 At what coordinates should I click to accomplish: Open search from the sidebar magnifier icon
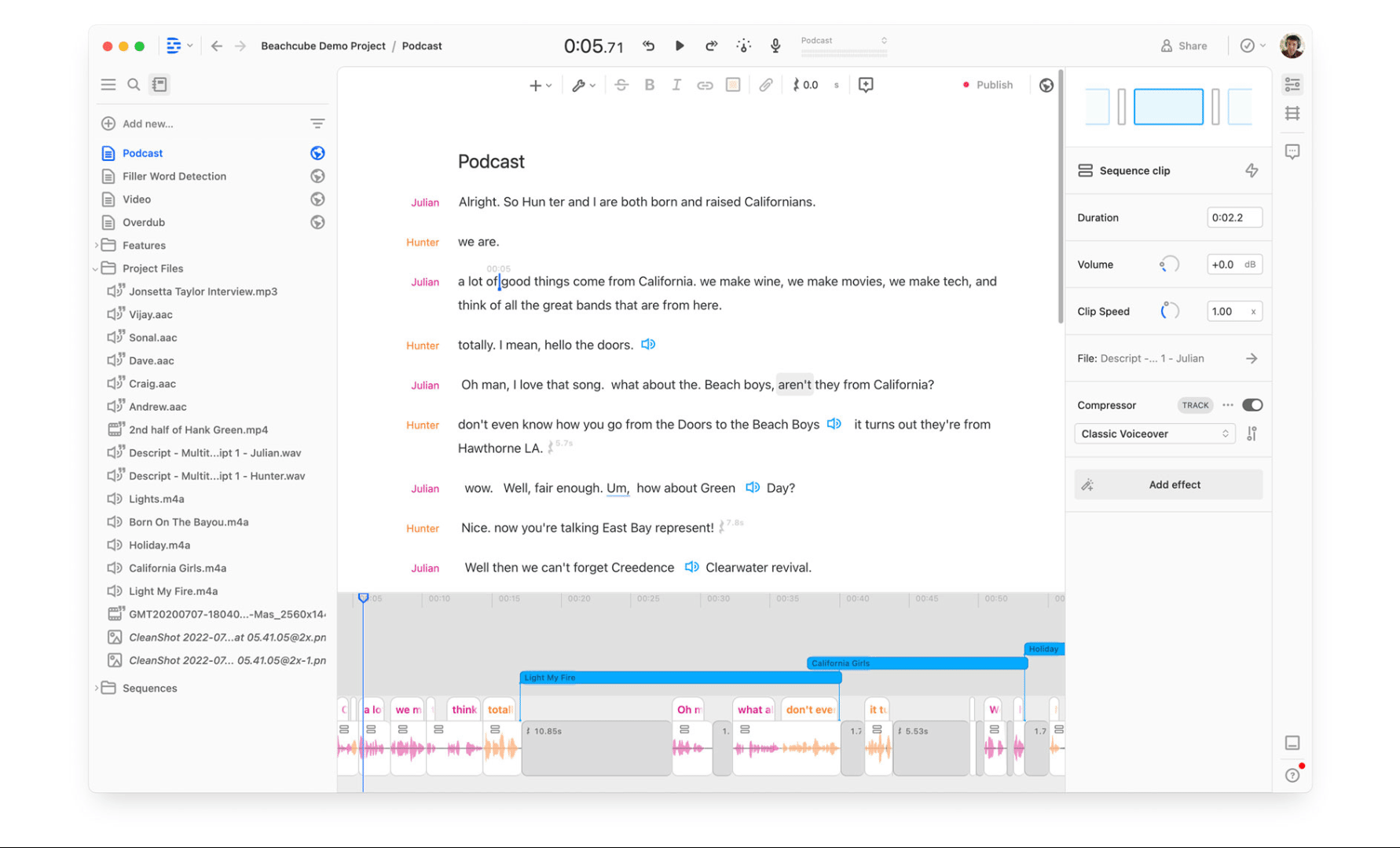tap(134, 84)
